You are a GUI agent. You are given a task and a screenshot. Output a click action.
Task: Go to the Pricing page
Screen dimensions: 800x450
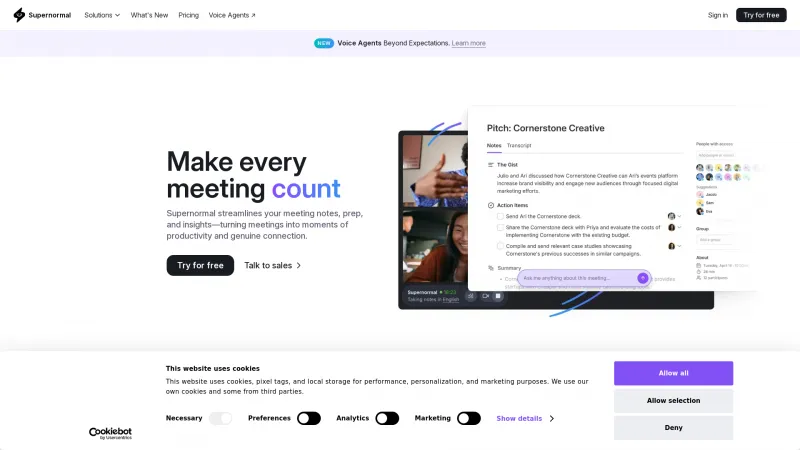coord(188,15)
